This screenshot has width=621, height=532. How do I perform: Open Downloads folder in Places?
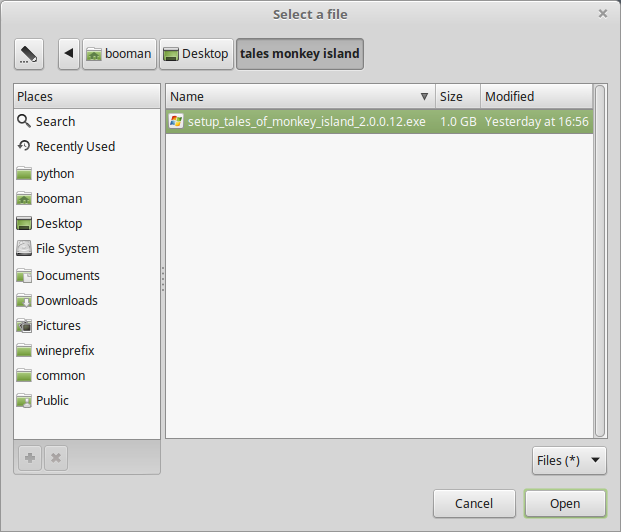(87, 300)
